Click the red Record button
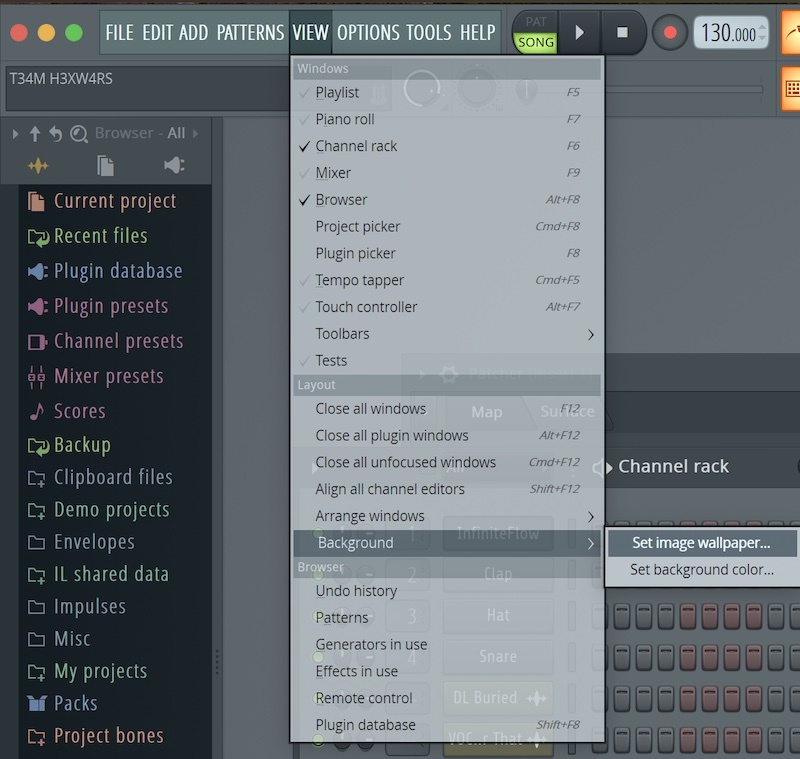The height and width of the screenshot is (759, 800). tap(670, 33)
